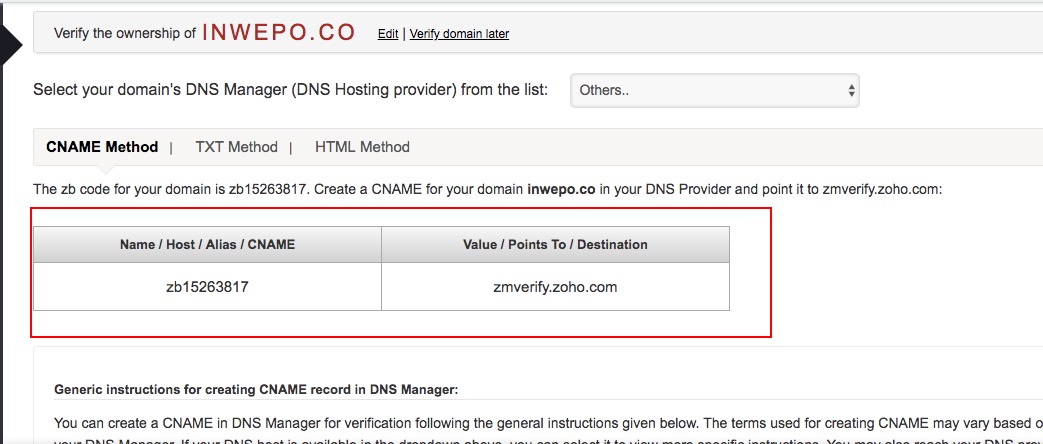
Task: Click the up-down arrows on the Others.. selector
Action: (x=851, y=90)
